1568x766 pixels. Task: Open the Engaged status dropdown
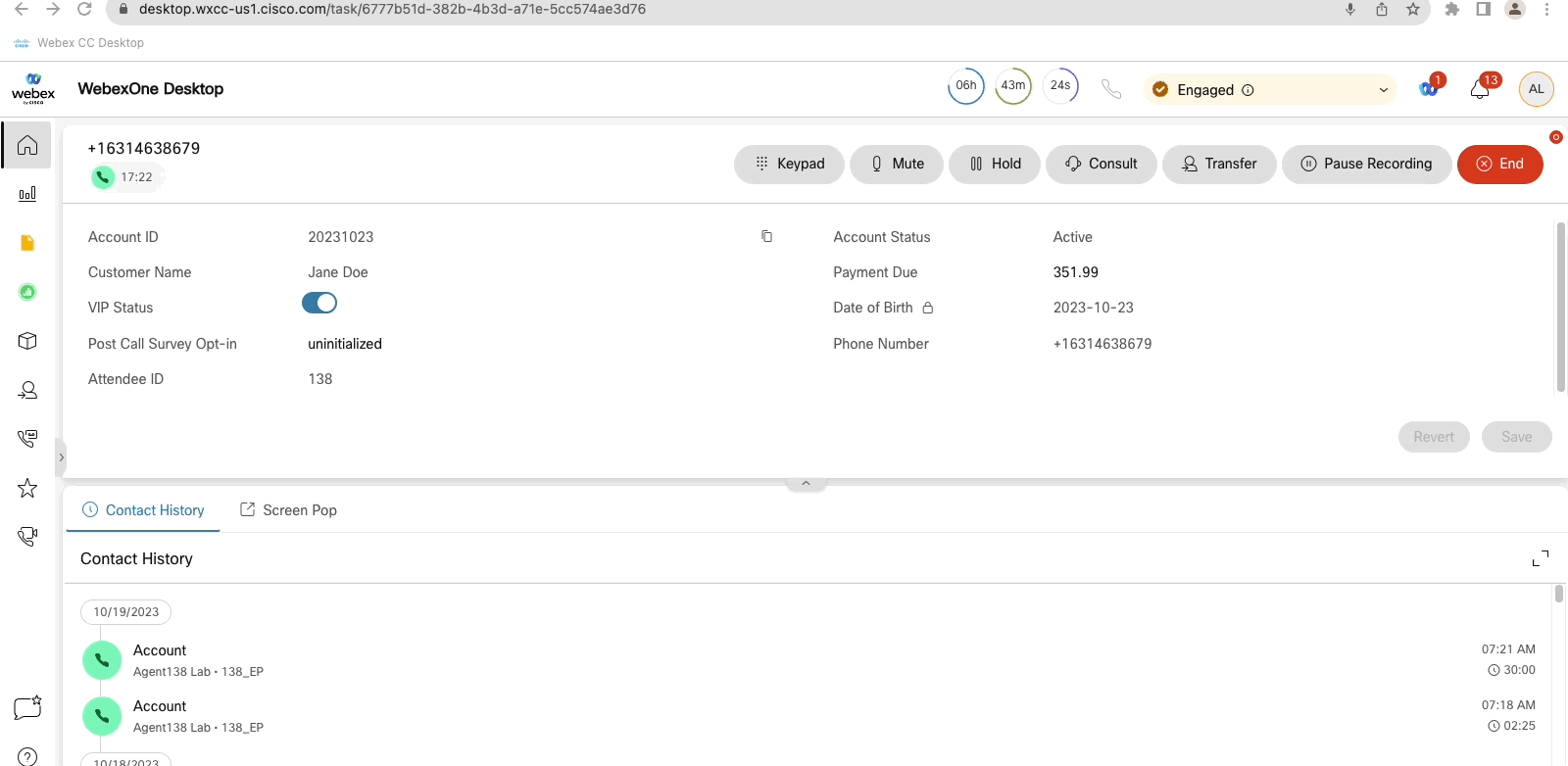(1270, 90)
